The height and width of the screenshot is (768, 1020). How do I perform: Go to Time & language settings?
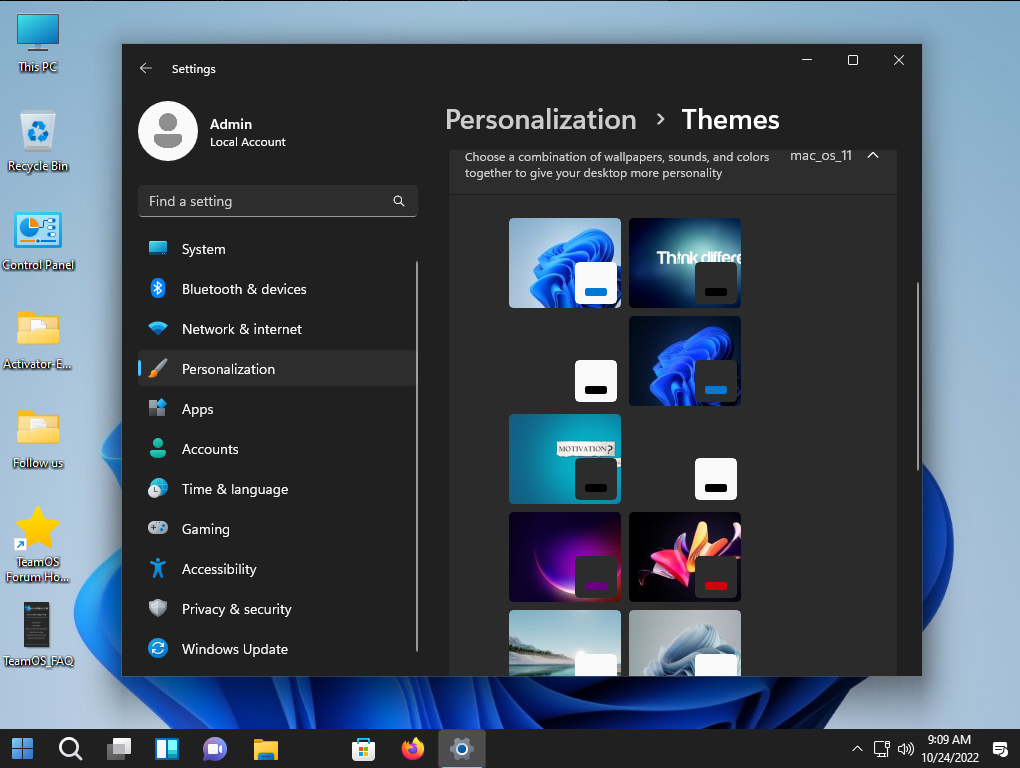pyautogui.click(x=234, y=489)
